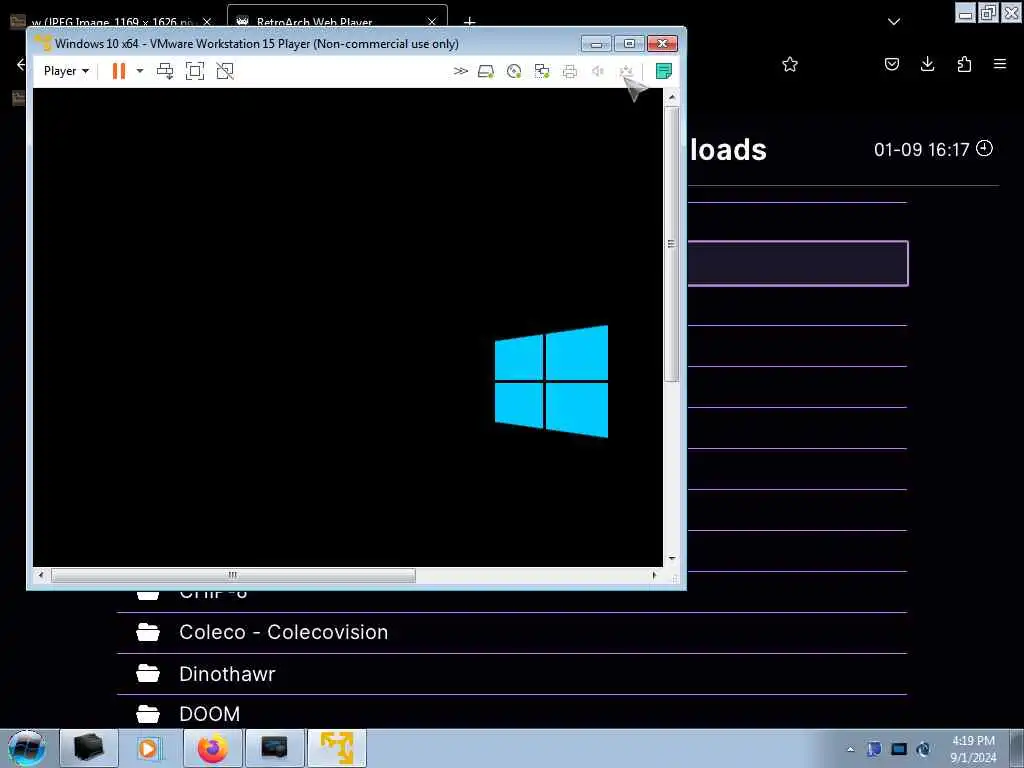Image resolution: width=1024 pixels, height=768 pixels.
Task: Open the Firefox list all tabs chevron
Action: (894, 22)
